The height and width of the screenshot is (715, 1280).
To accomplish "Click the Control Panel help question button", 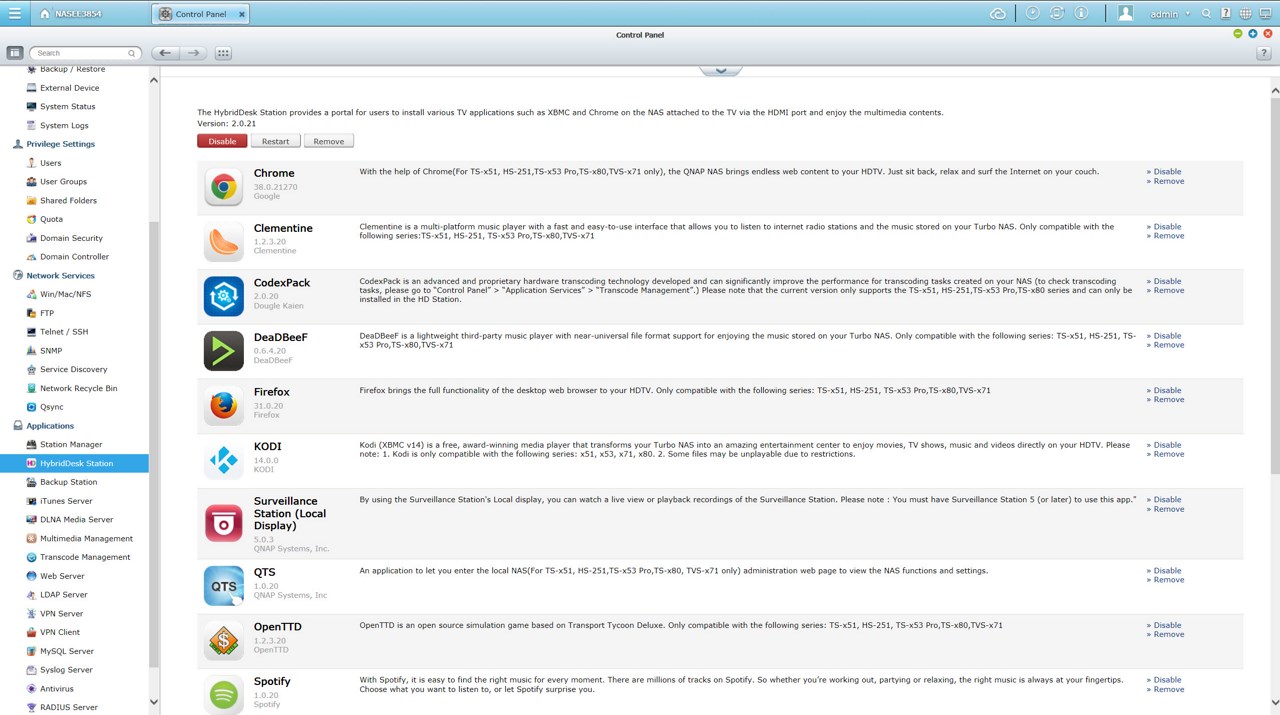I will (1264, 53).
